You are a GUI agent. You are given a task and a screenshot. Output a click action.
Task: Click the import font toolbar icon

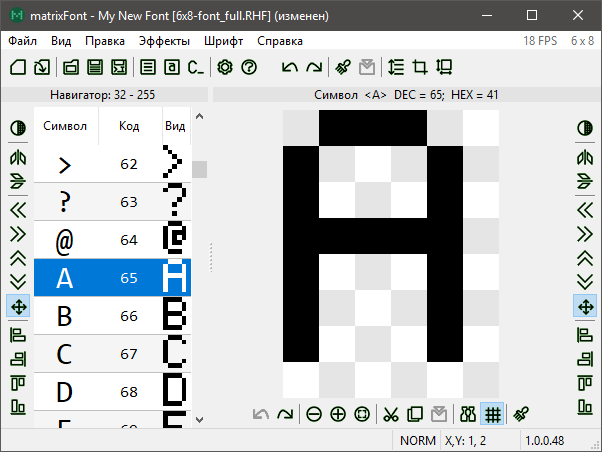tap(42, 67)
